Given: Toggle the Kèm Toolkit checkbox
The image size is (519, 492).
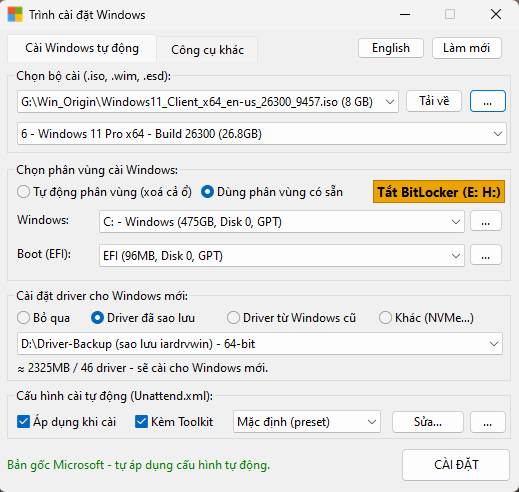Looking at the screenshot, I should (x=174, y=422).
